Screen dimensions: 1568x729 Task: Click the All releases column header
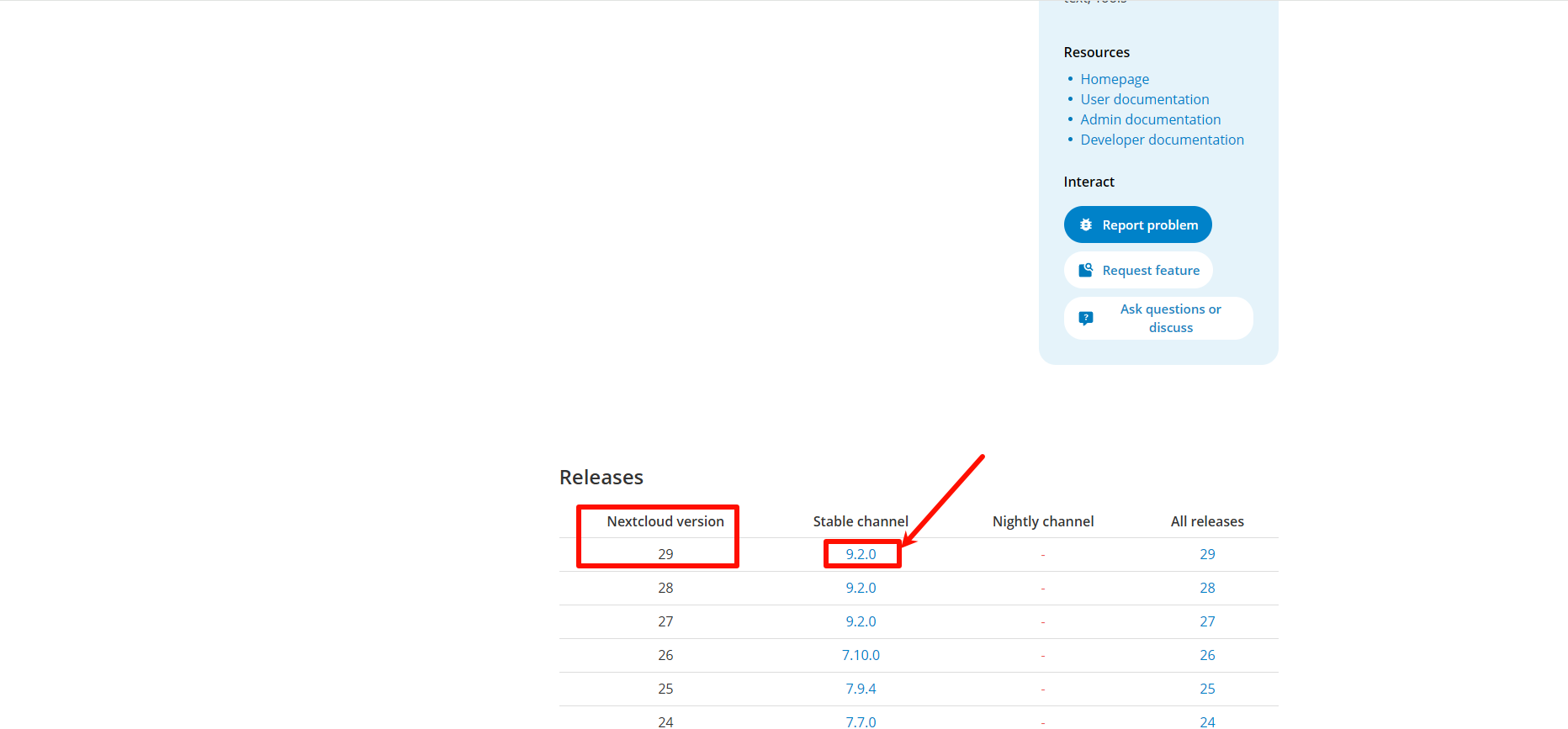[x=1207, y=521]
